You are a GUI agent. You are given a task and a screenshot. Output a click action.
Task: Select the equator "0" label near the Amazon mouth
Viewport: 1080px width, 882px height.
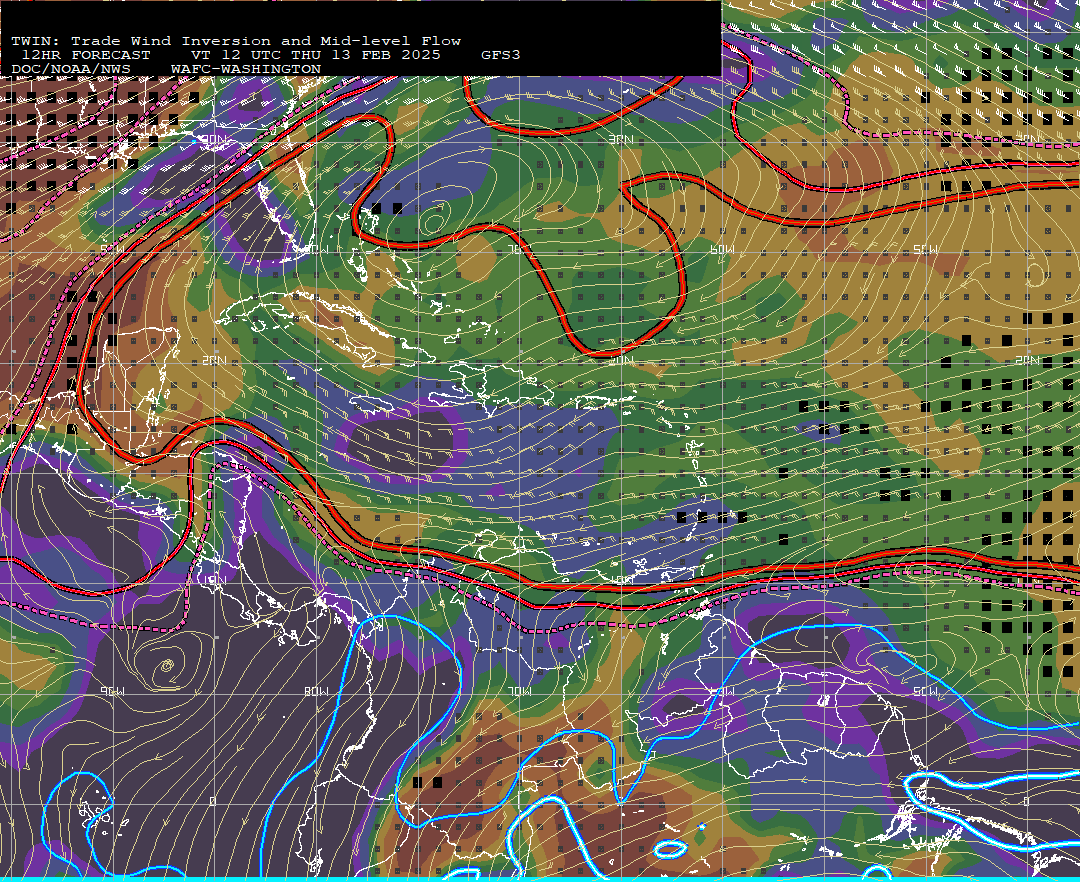coord(1026,801)
